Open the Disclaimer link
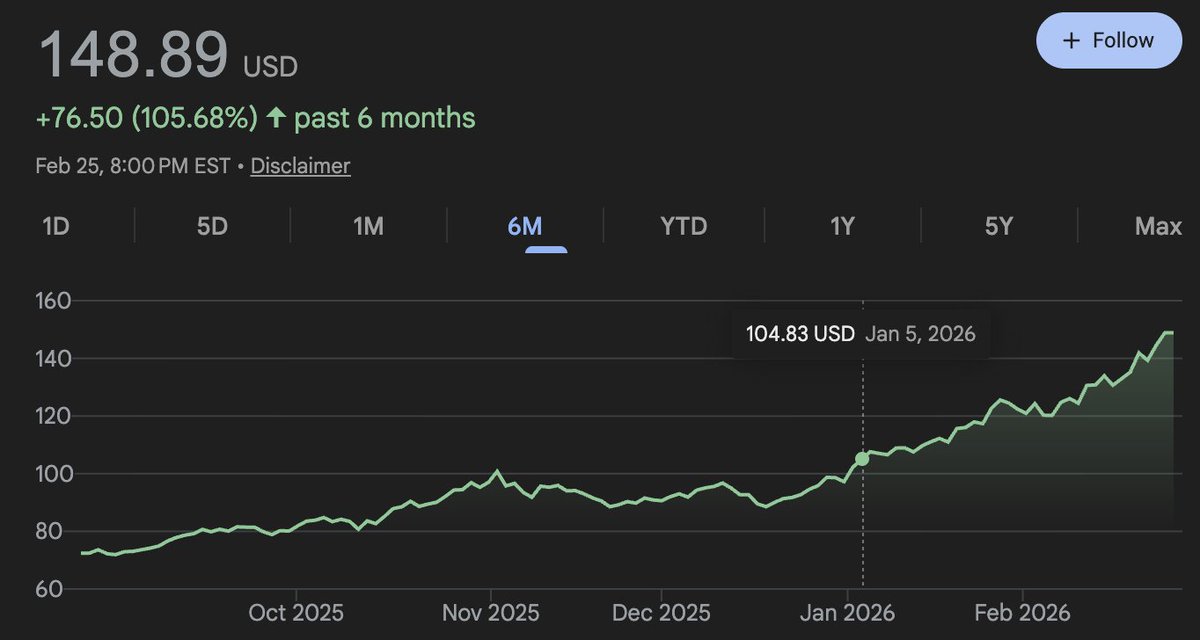This screenshot has width=1200, height=640. [x=300, y=166]
